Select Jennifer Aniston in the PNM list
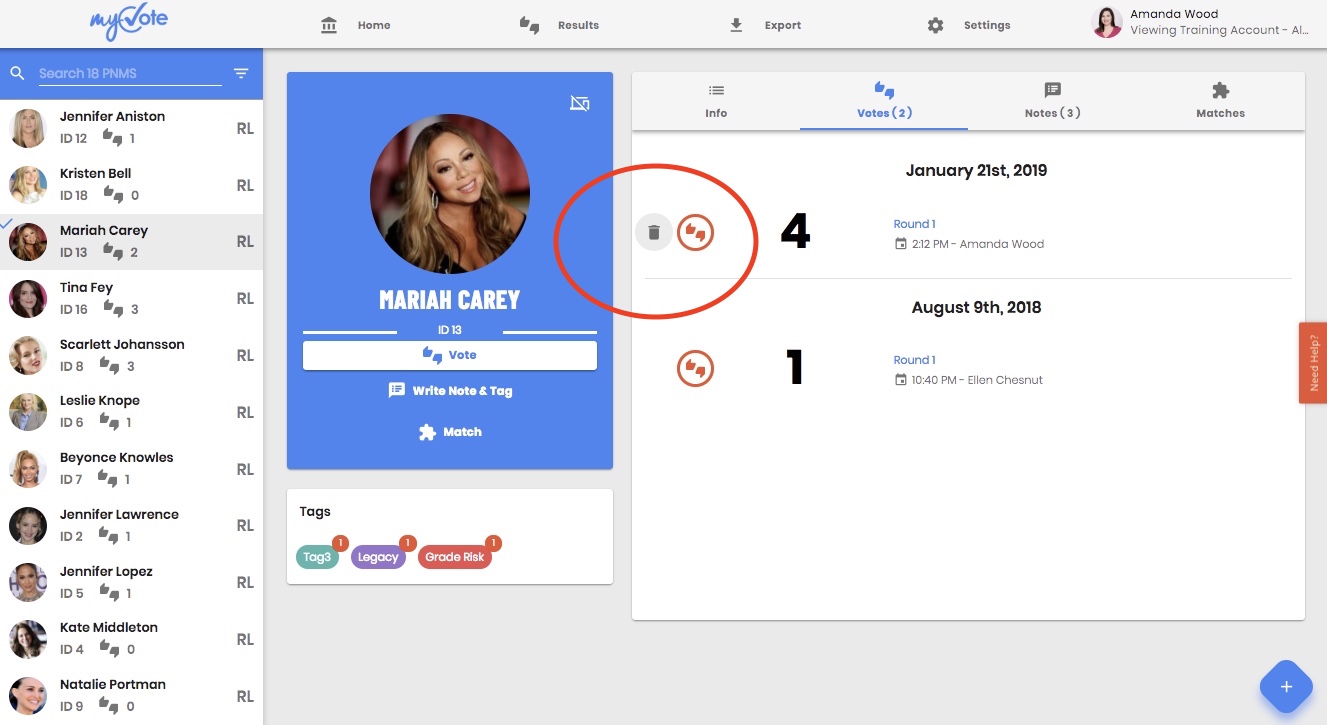This screenshot has height=725, width=1327. (x=131, y=128)
